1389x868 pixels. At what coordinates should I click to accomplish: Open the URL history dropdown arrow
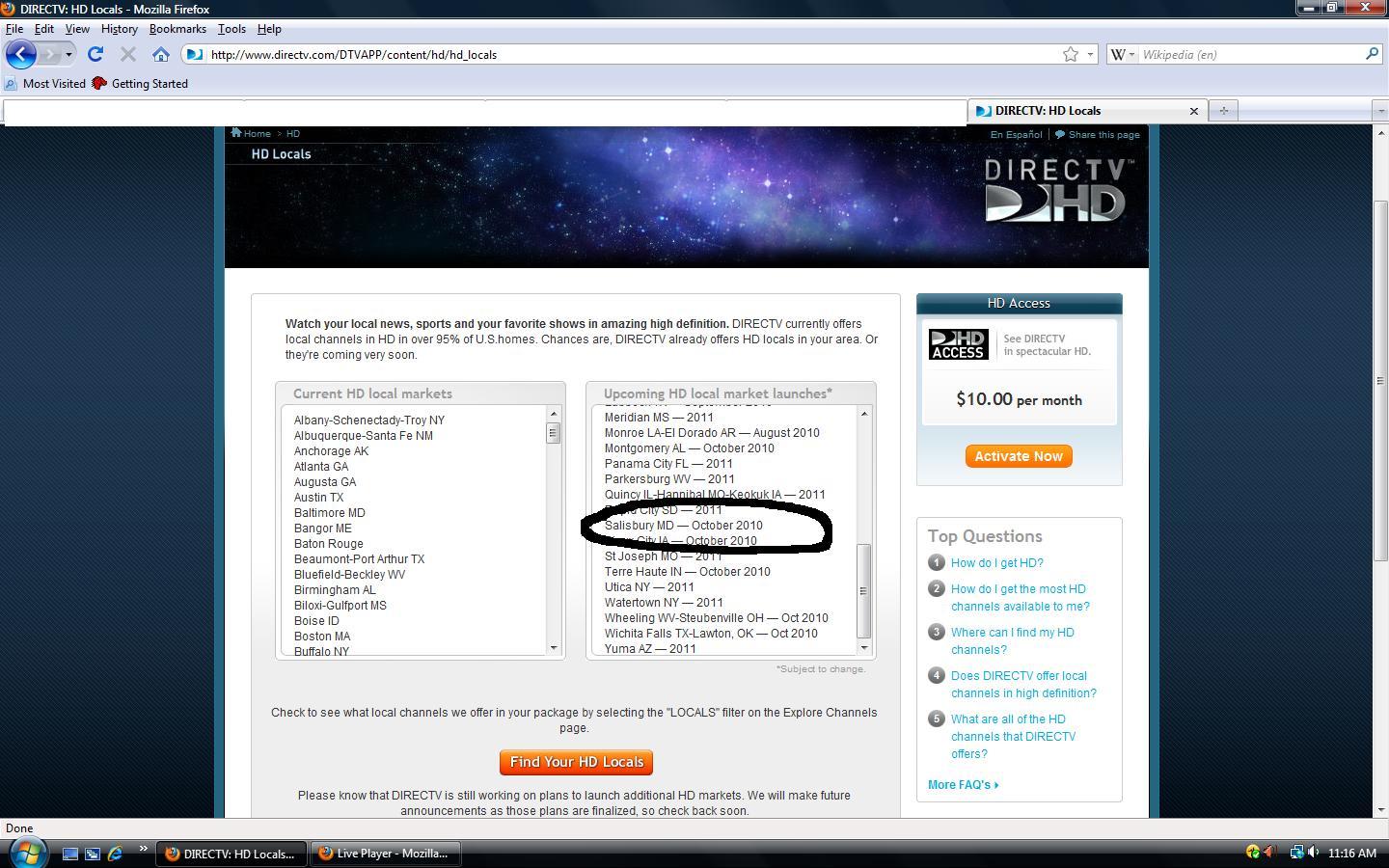[1090, 54]
